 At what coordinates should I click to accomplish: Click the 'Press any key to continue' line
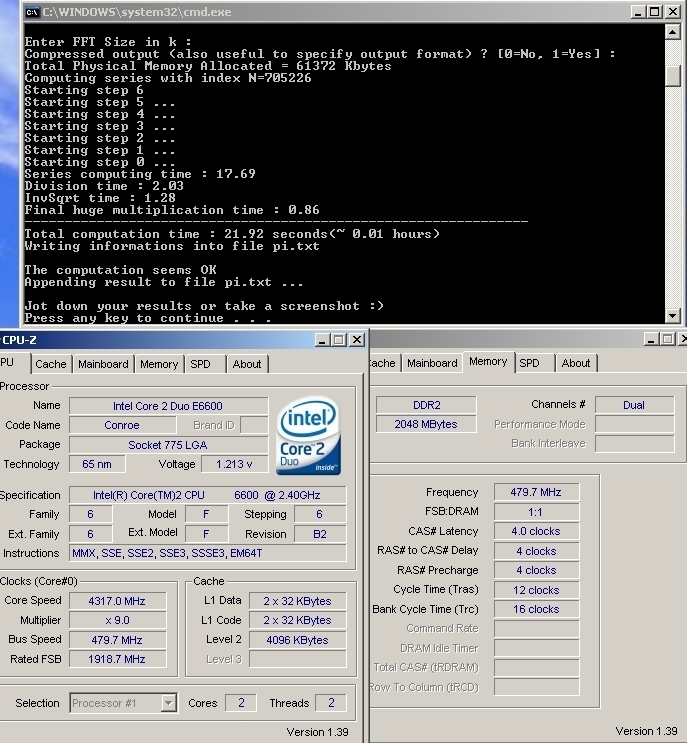pos(148,318)
